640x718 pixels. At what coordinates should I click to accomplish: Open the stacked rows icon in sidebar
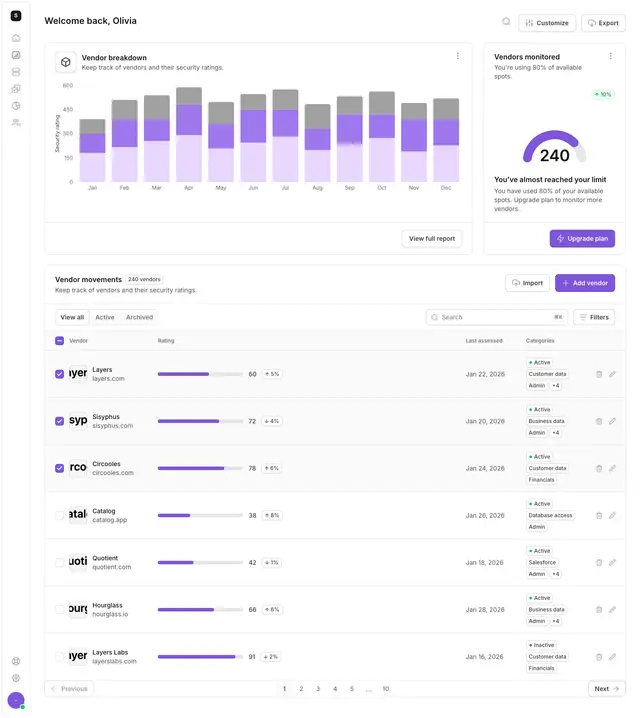pyautogui.click(x=16, y=72)
